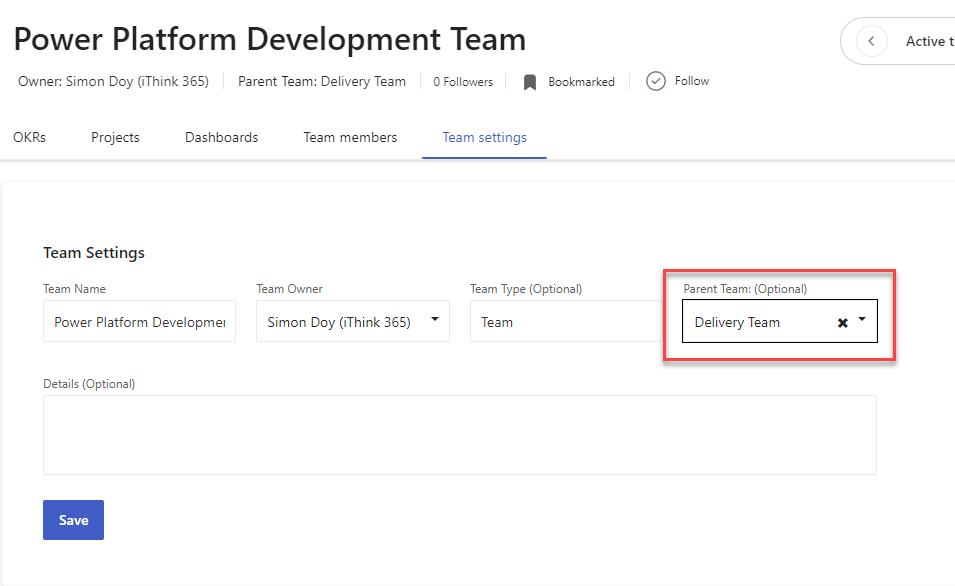Image resolution: width=955 pixels, height=586 pixels.
Task: Switch to the OKRs tab
Action: [29, 137]
